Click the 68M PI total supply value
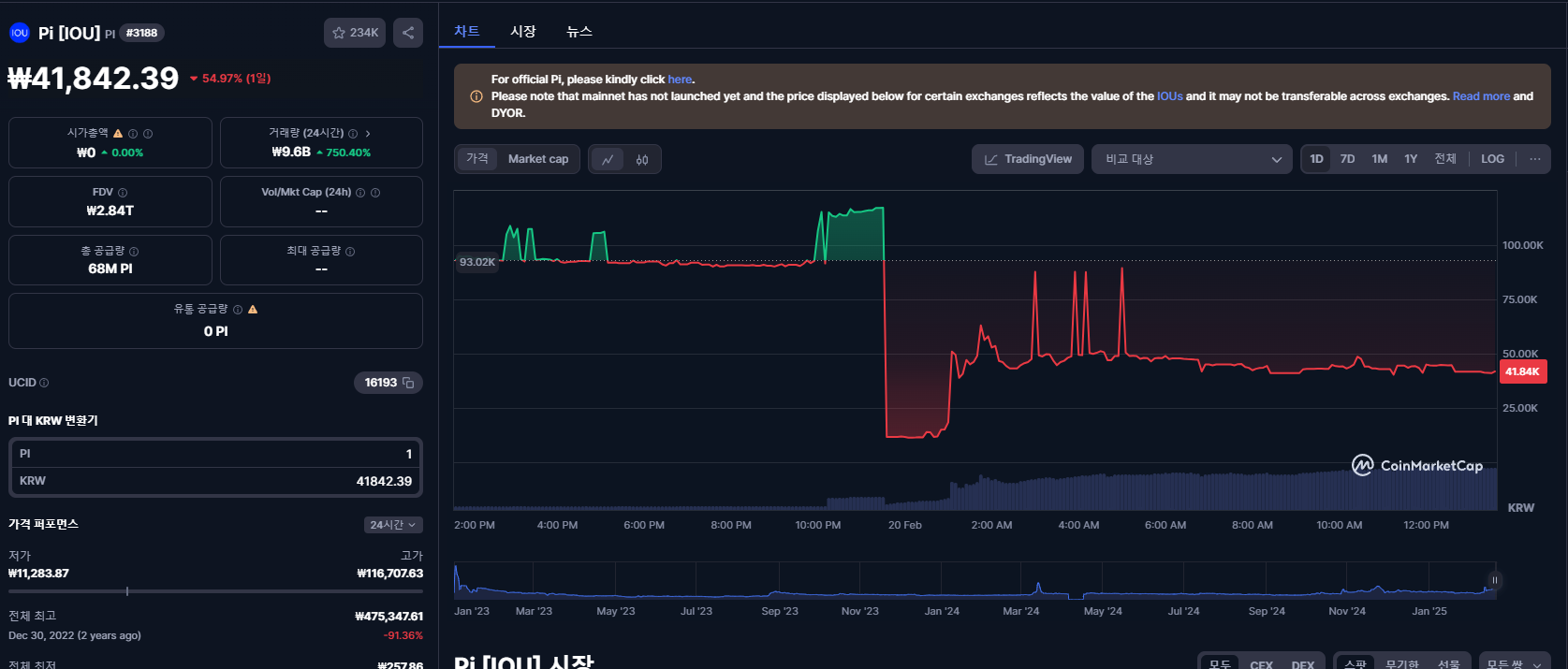 [x=110, y=269]
